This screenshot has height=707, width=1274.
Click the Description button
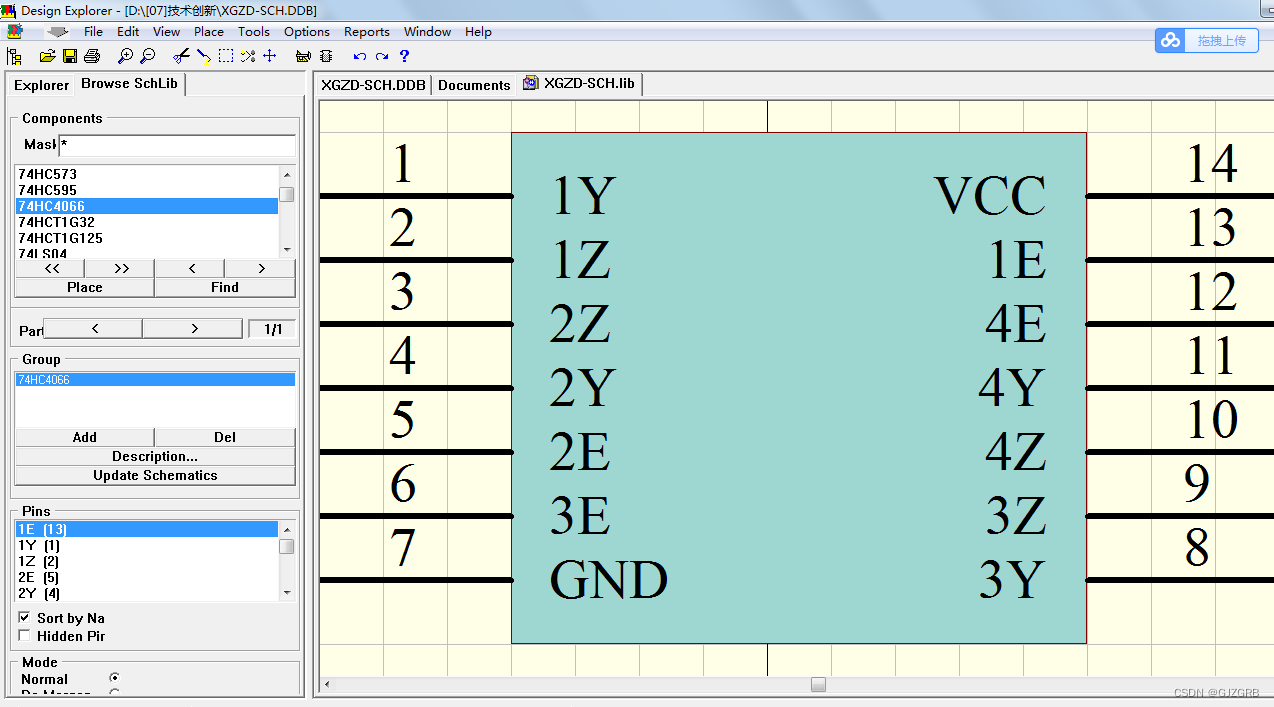pyautogui.click(x=154, y=456)
